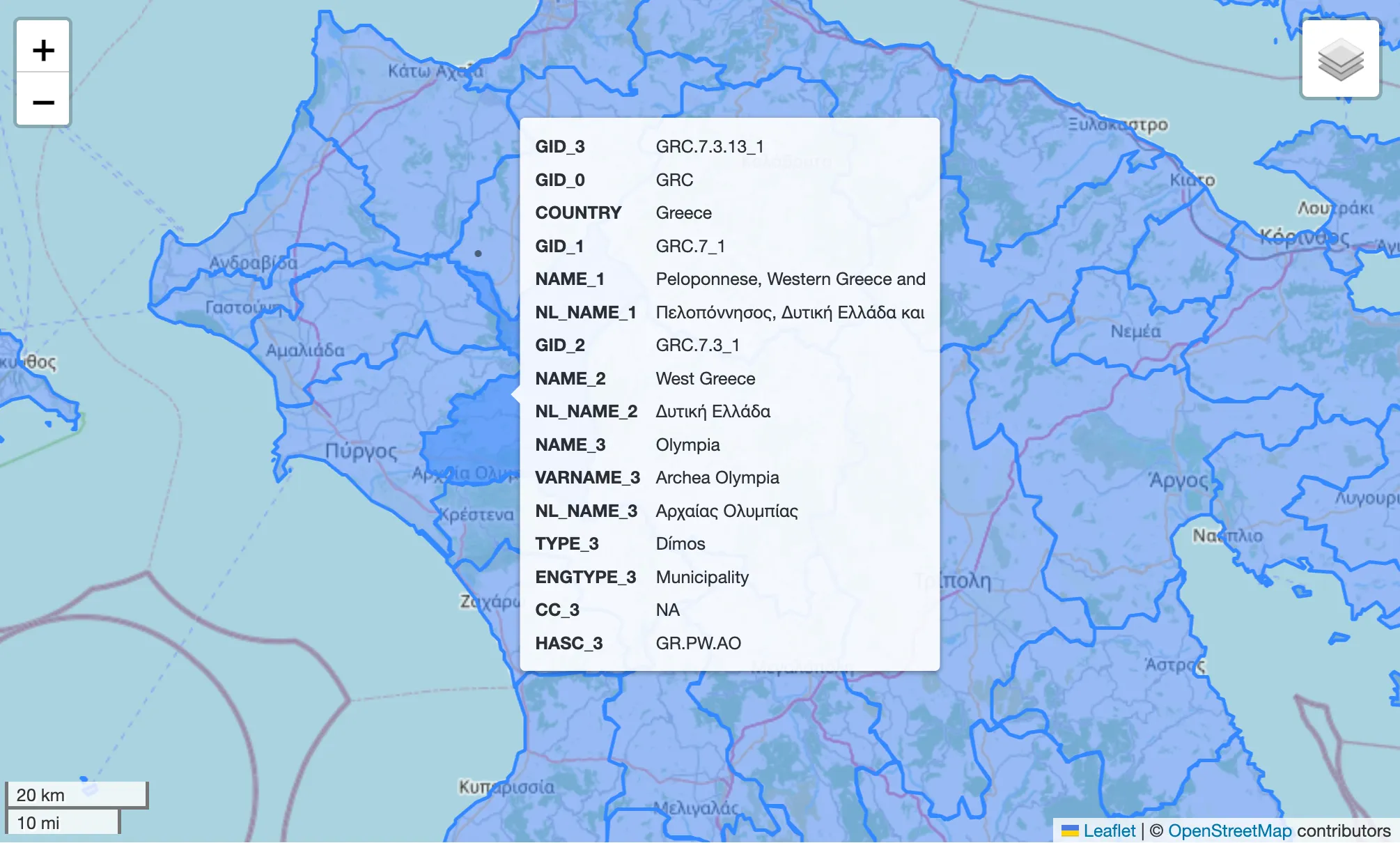Click the CC_3 value NA

(667, 610)
